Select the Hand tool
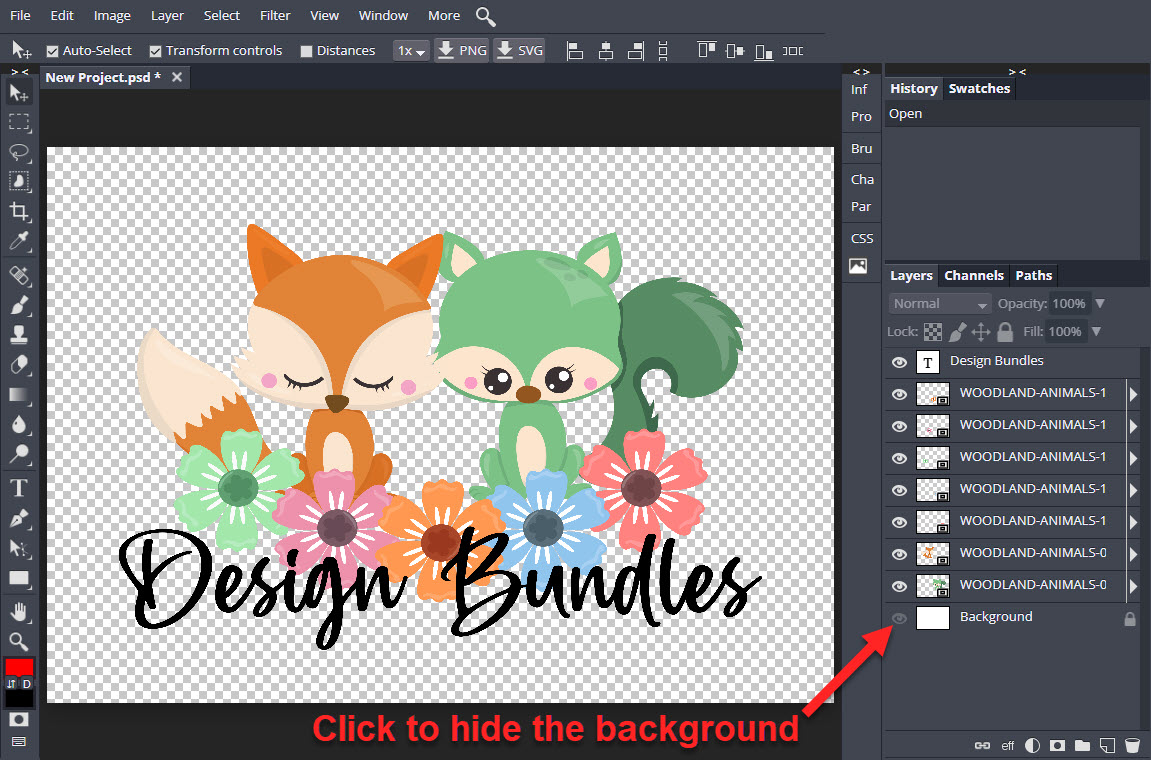This screenshot has height=760, width=1151. pyautogui.click(x=19, y=611)
